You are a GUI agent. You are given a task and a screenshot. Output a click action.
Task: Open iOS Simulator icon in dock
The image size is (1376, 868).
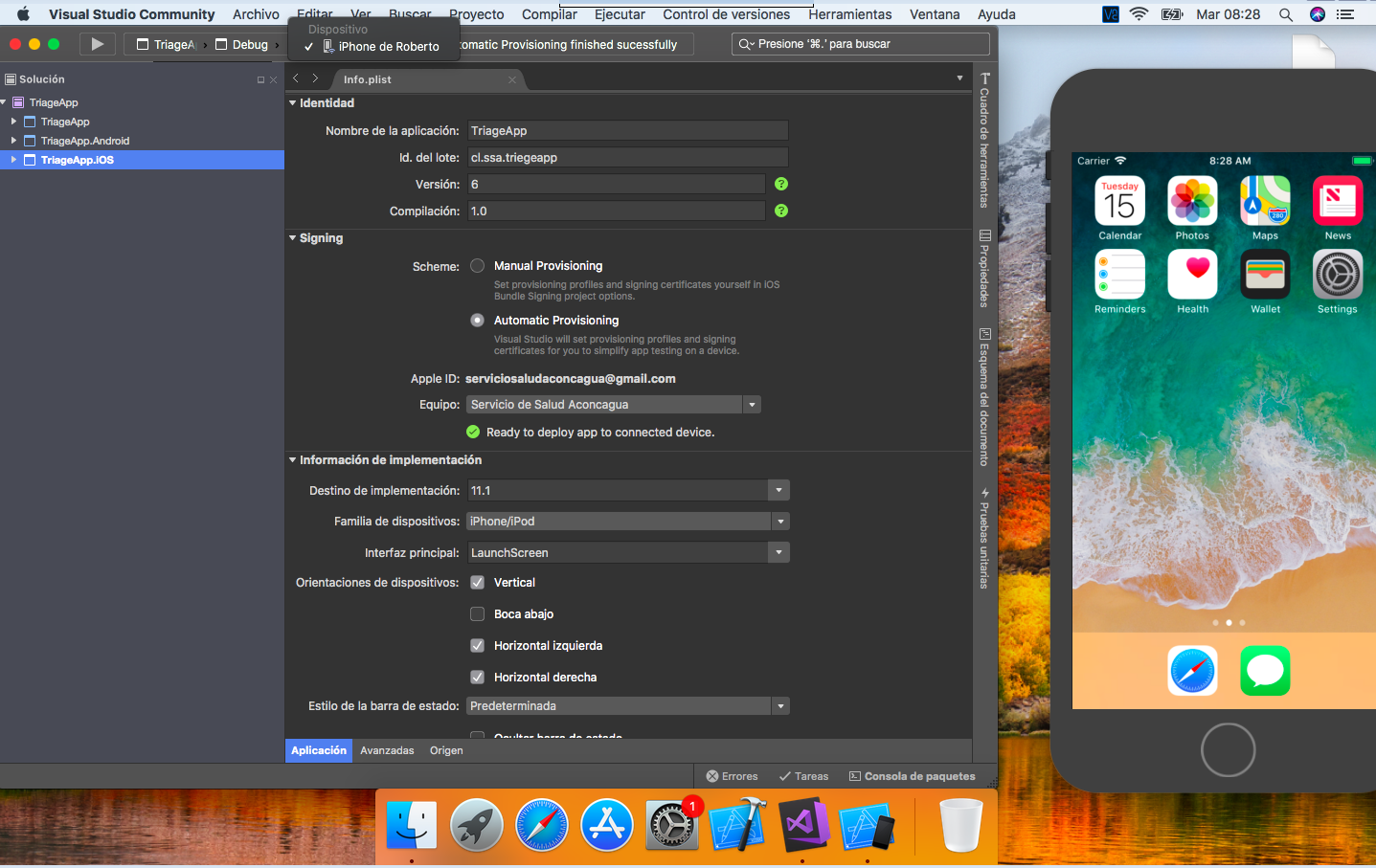867,825
